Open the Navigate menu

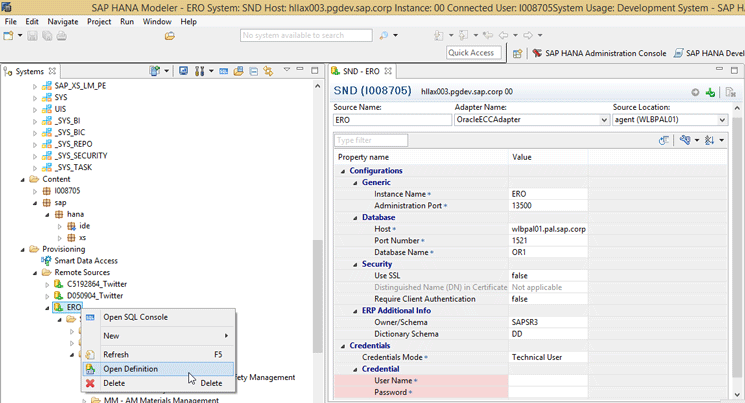click(x=63, y=21)
